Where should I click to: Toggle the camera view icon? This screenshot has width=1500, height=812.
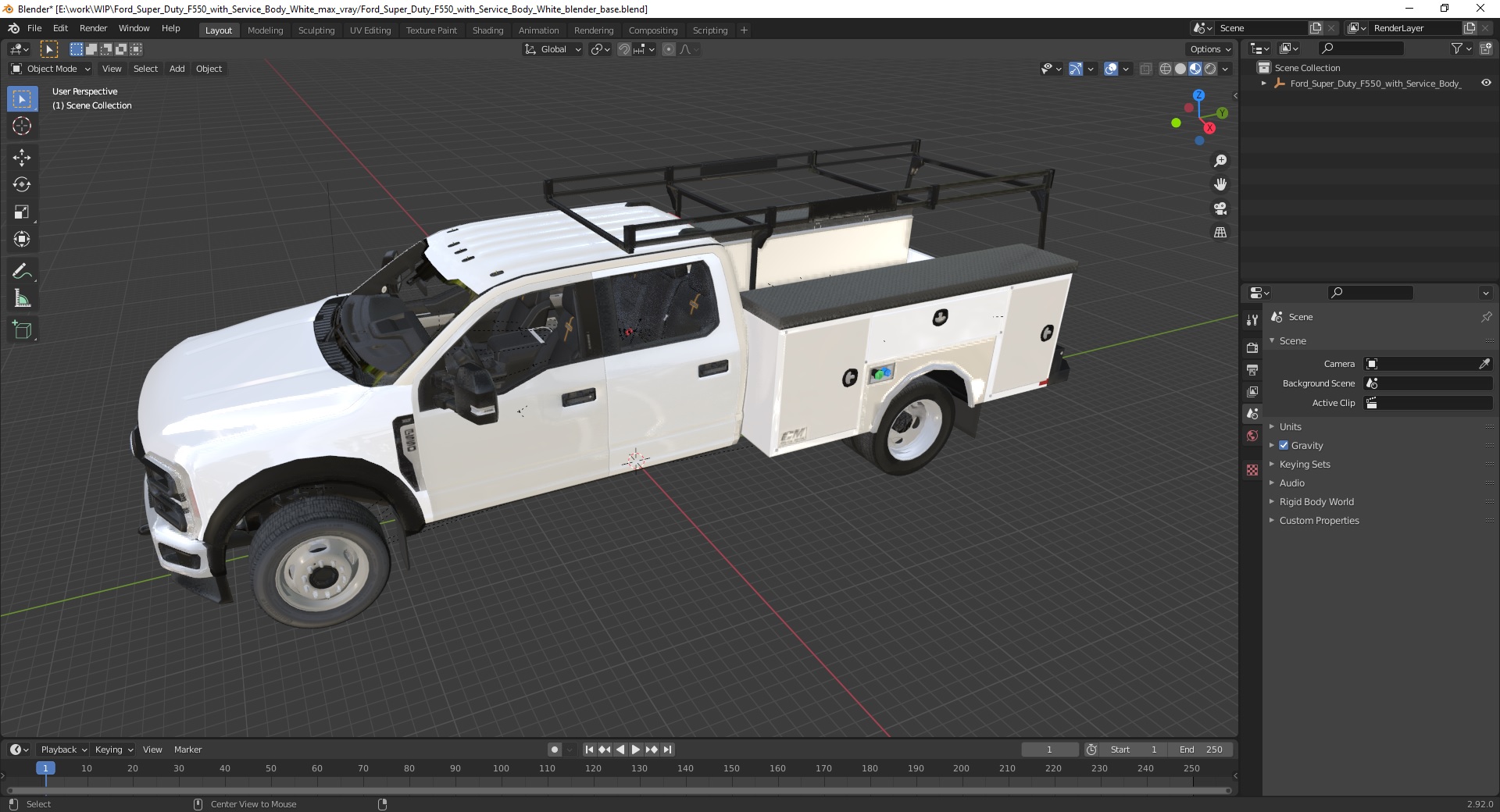pyautogui.click(x=1220, y=208)
